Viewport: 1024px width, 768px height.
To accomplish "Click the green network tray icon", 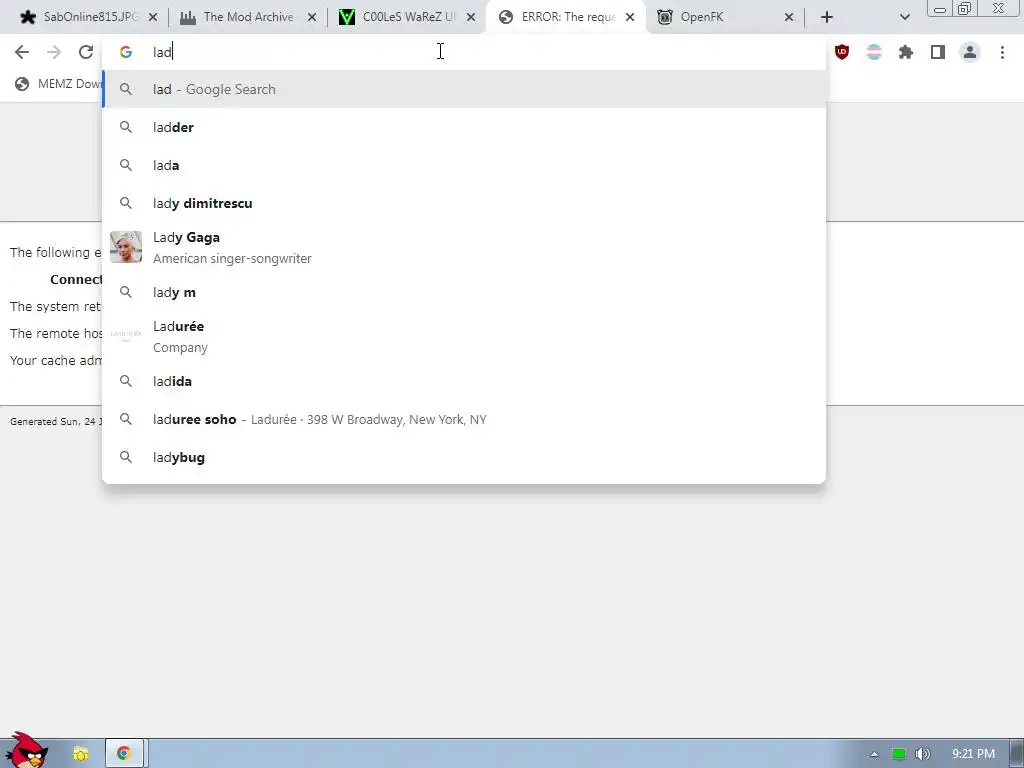I will click(899, 754).
